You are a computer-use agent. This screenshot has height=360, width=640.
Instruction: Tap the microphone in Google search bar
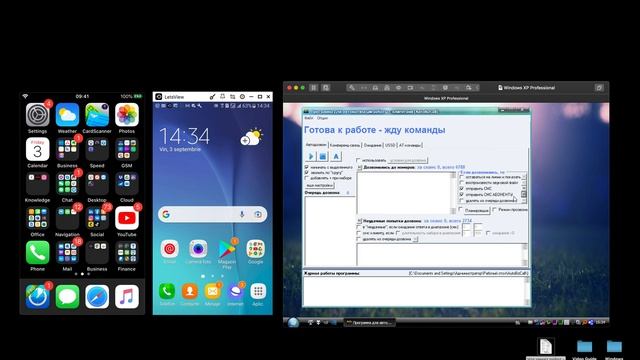point(242,214)
